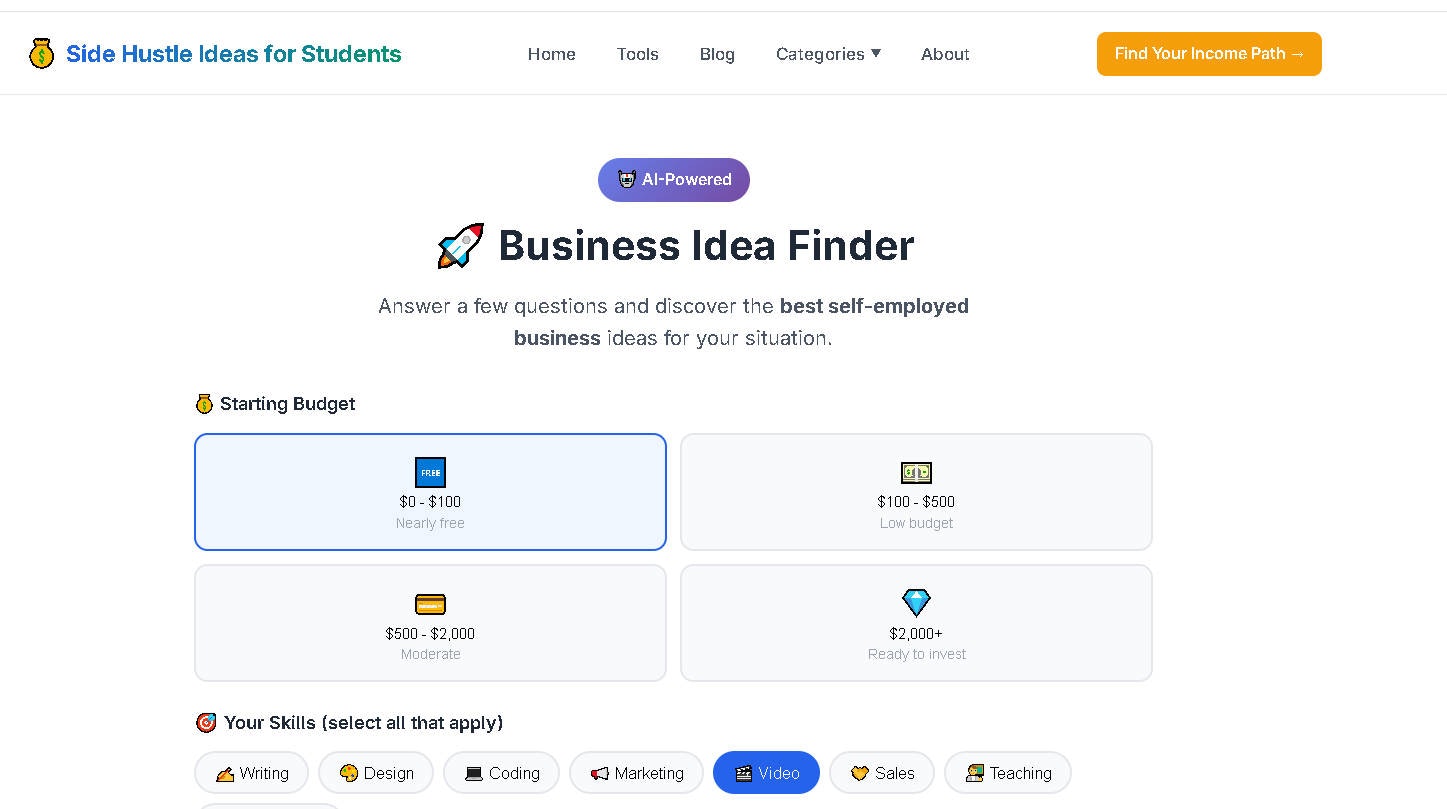Go to the Blog page
The image size is (1447, 809).
point(716,54)
